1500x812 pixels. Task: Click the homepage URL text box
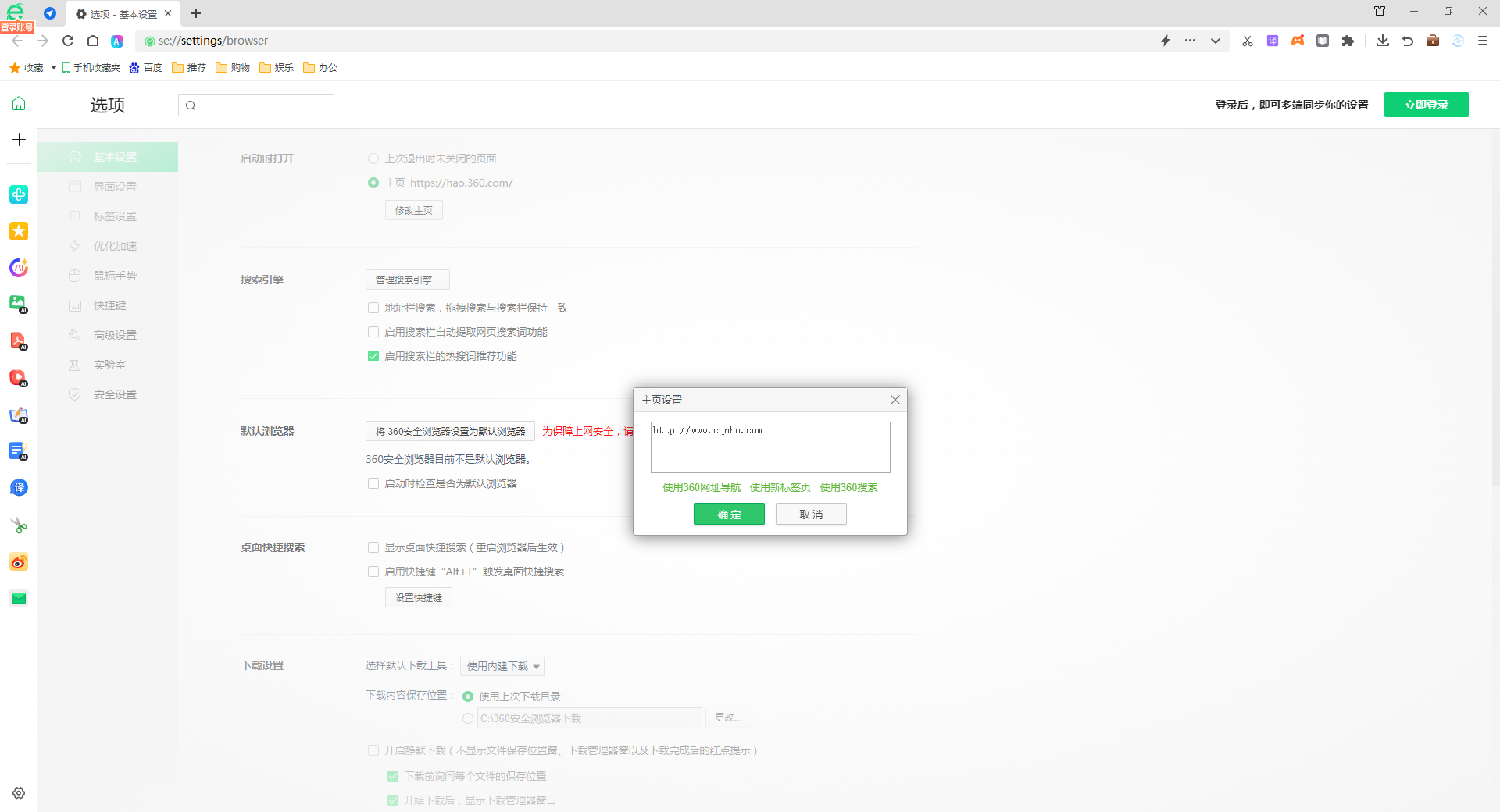tap(770, 447)
